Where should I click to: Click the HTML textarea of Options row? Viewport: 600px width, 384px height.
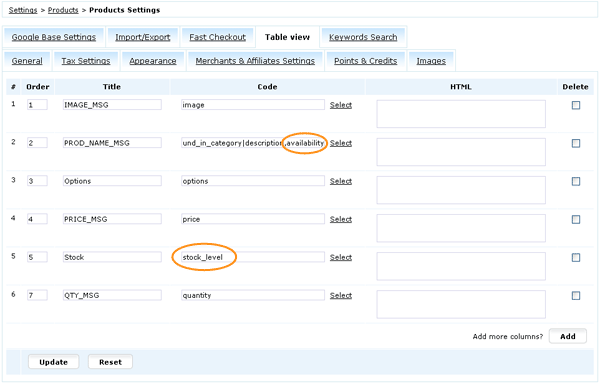[x=461, y=190]
